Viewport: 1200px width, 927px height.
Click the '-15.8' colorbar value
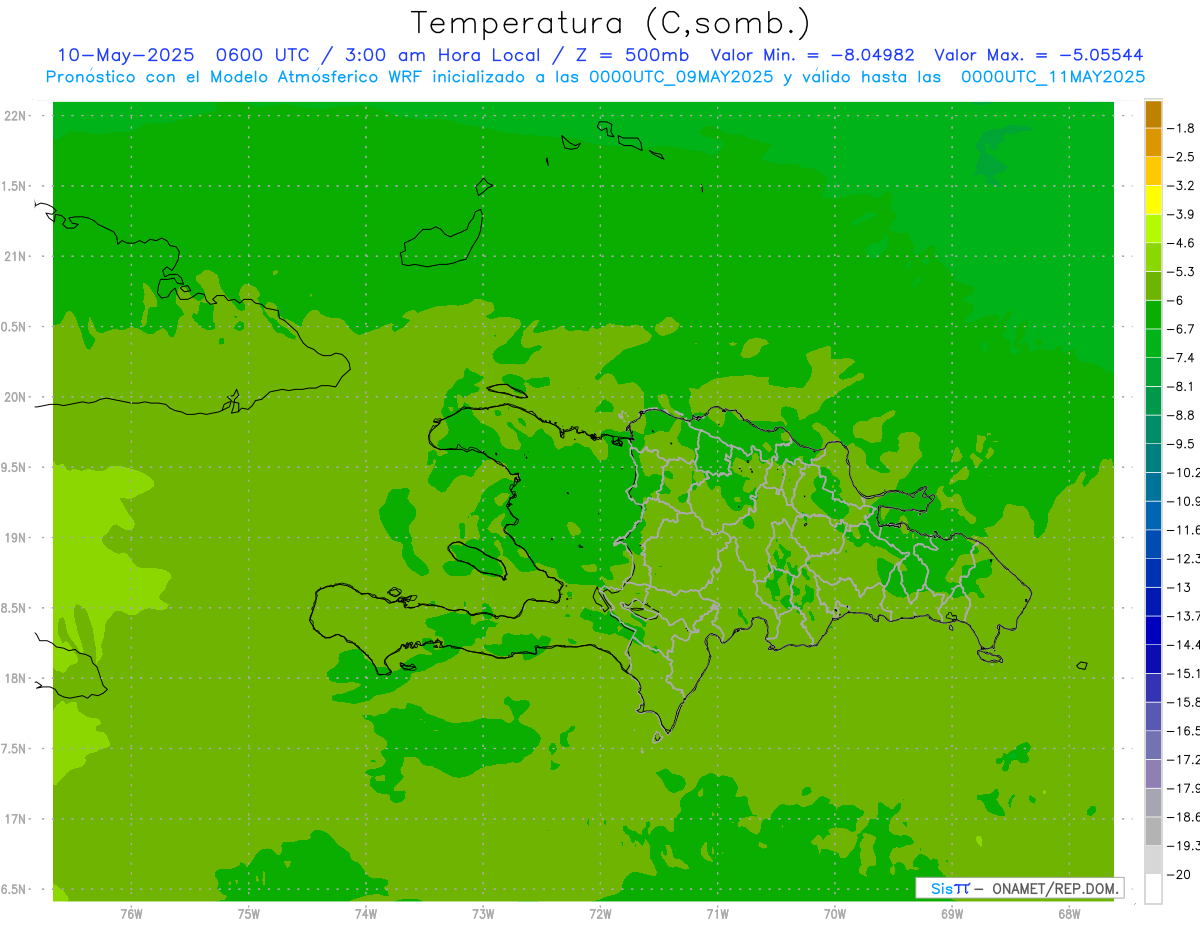pyautogui.click(x=1184, y=703)
